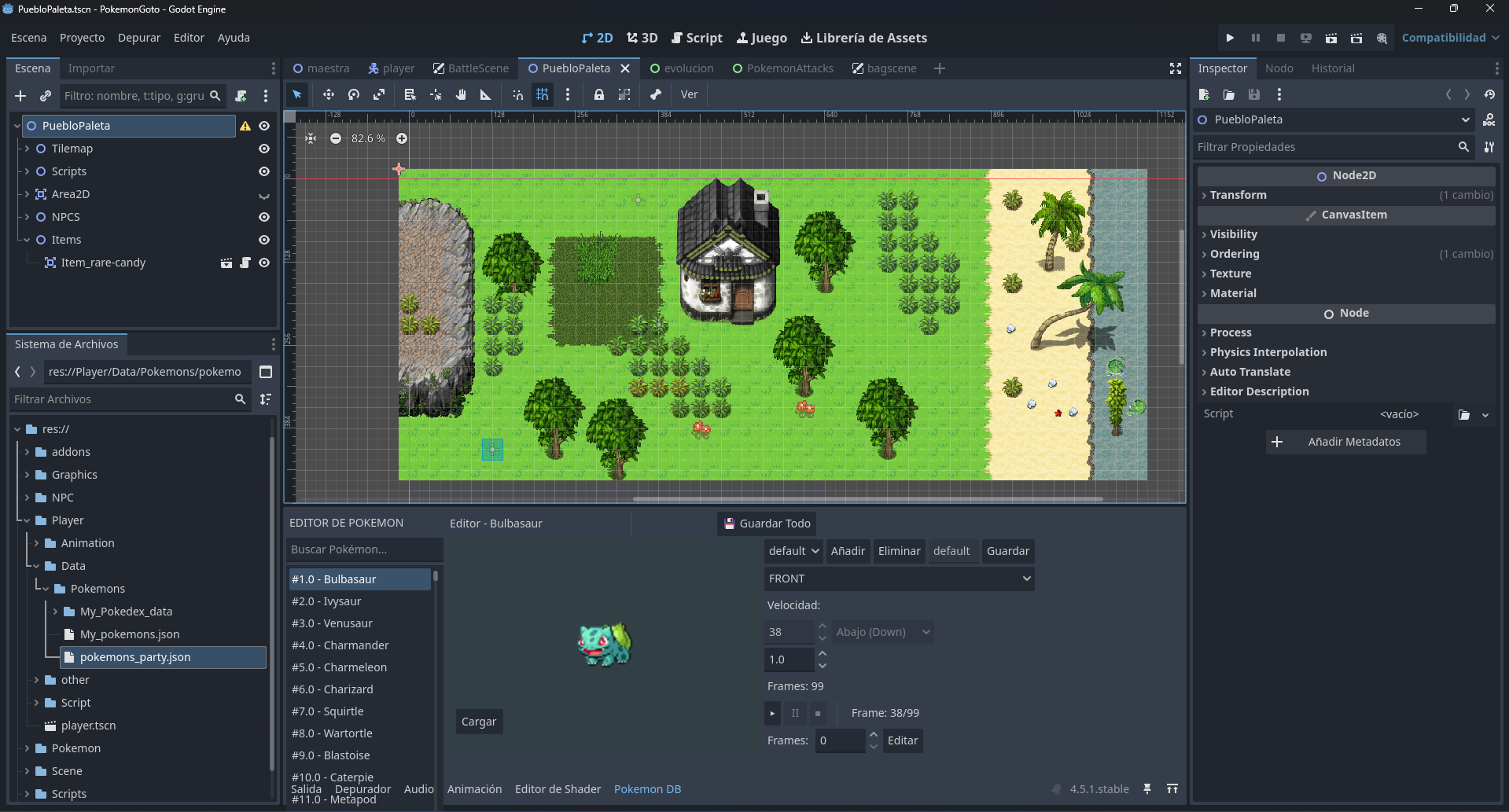Lock the selected node with padlock icon
Screen dimensions: 1509x812
(599, 94)
